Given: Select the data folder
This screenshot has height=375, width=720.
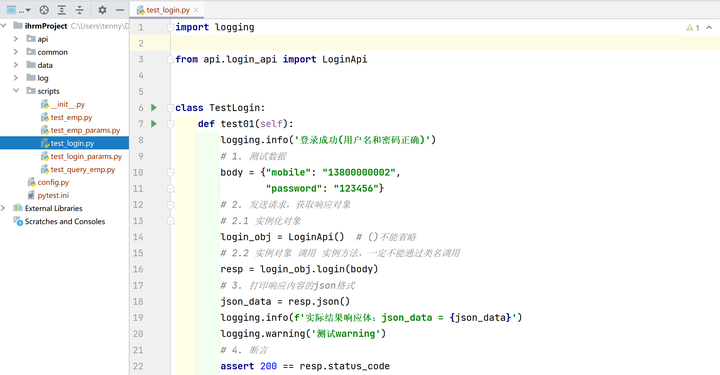Looking at the screenshot, I should (x=45, y=65).
